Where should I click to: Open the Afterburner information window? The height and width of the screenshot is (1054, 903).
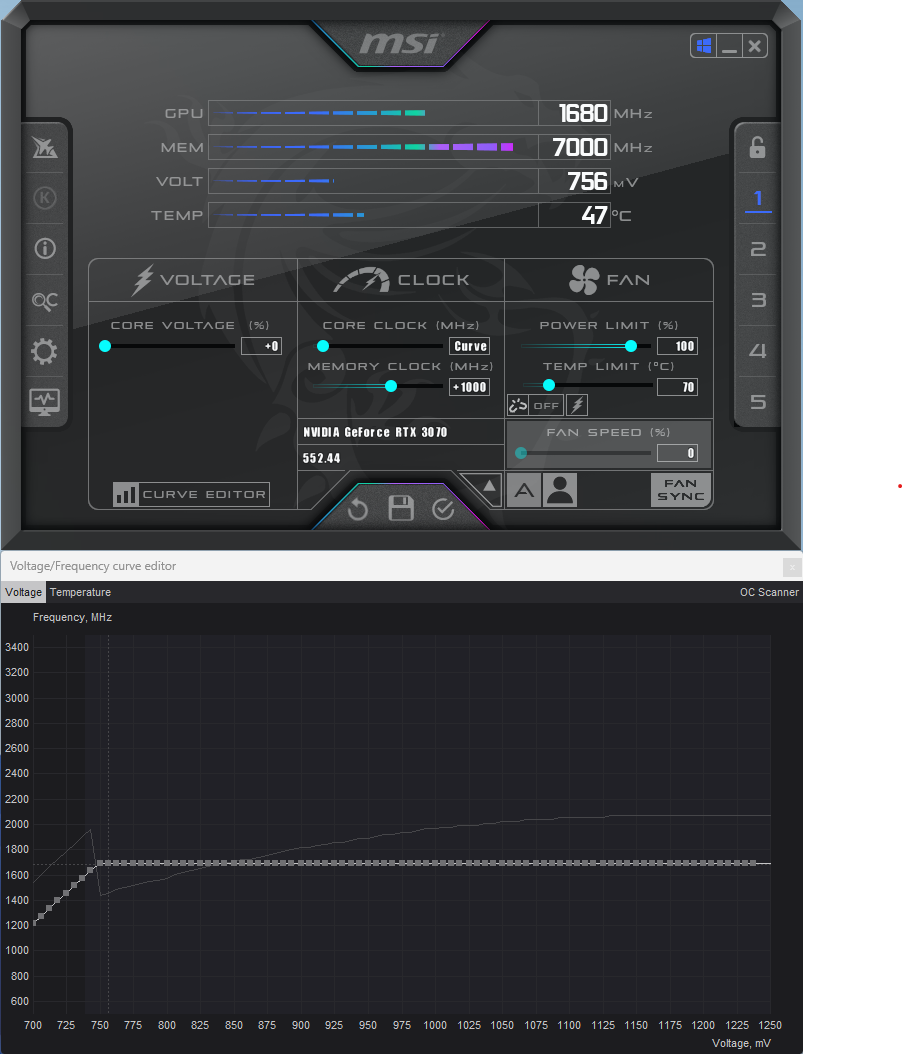pyautogui.click(x=45, y=248)
